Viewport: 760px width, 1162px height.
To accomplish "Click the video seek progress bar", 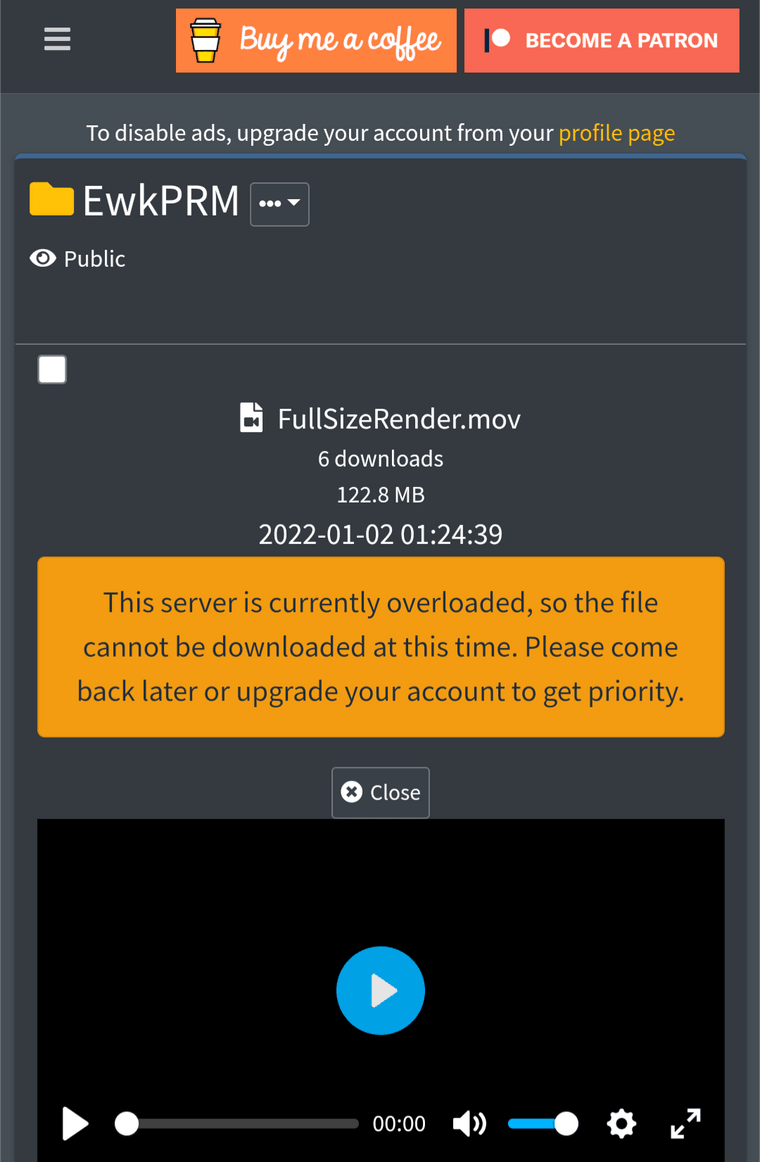I will pos(237,1123).
